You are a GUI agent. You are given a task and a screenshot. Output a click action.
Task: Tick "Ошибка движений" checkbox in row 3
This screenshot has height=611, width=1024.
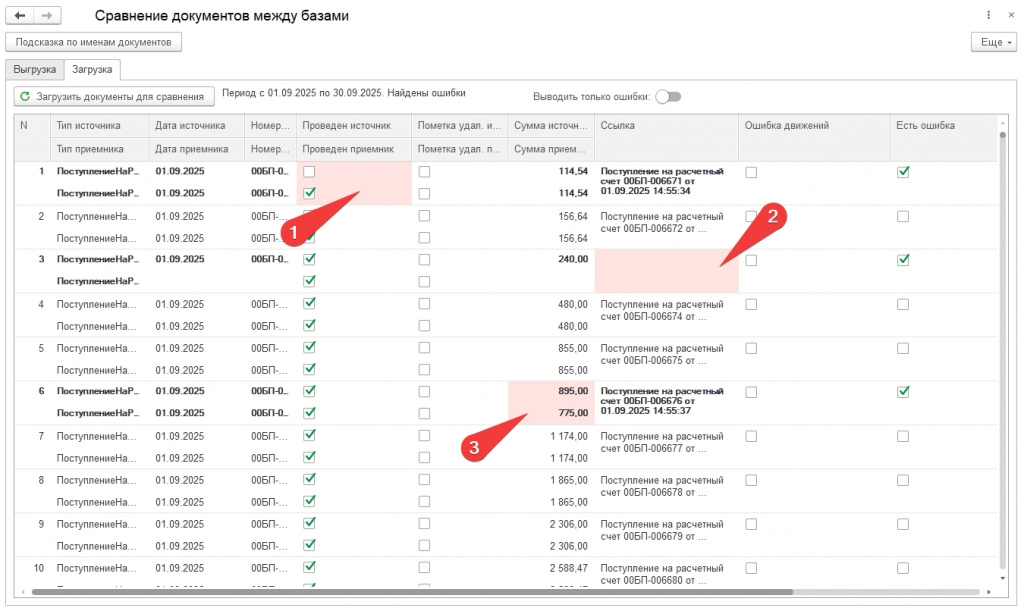tap(751, 260)
